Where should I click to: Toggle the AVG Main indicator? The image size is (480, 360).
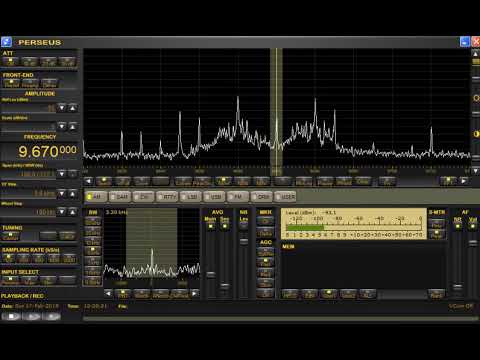tap(210, 226)
